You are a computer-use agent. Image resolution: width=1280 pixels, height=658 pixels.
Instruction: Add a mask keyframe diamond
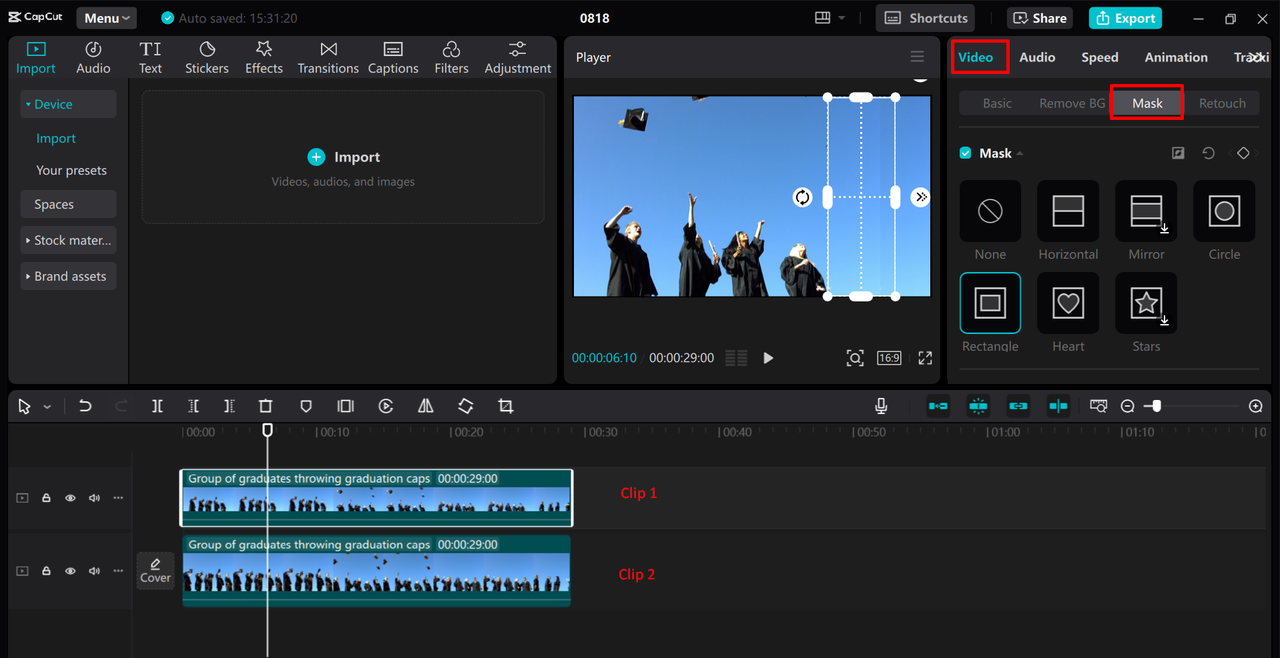pyautogui.click(x=1243, y=153)
